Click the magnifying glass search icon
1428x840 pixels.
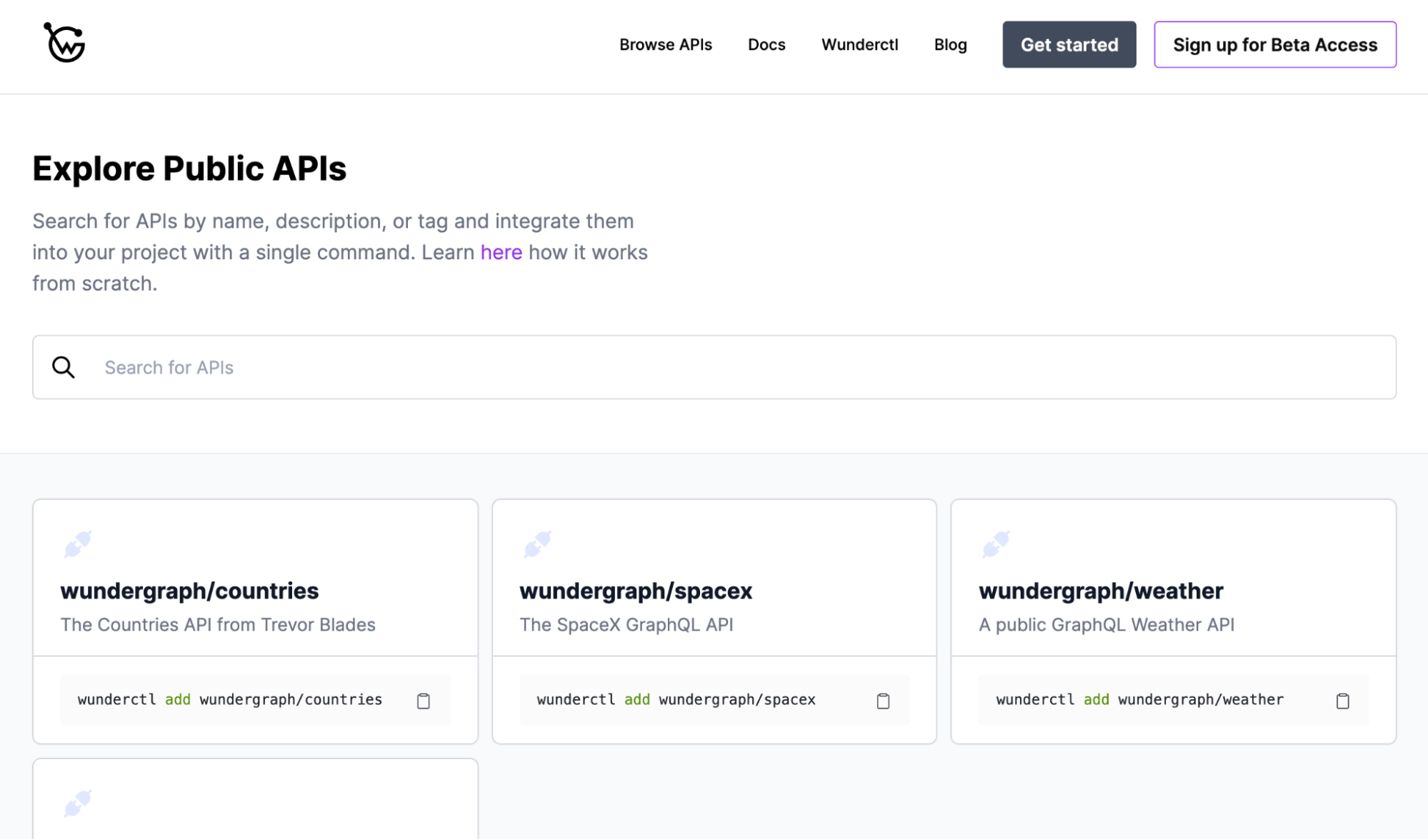point(64,367)
